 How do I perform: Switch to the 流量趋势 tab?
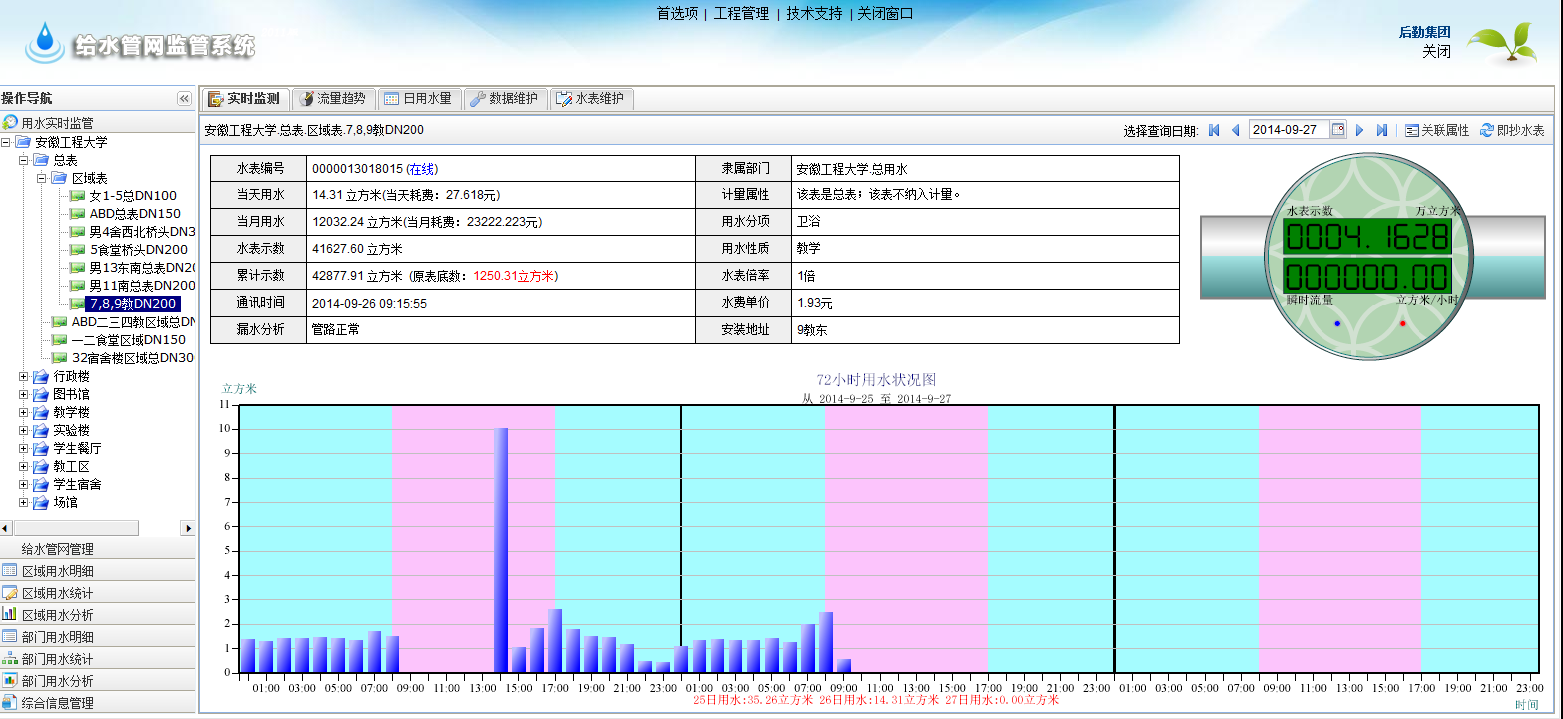334,99
